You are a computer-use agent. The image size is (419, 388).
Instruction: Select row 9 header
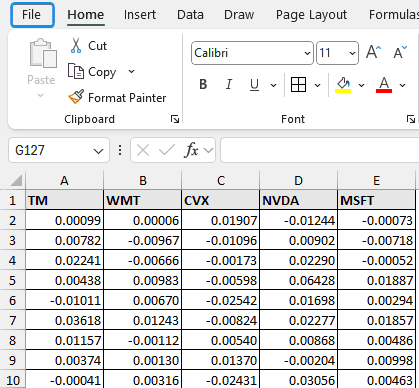pyautogui.click(x=12, y=360)
